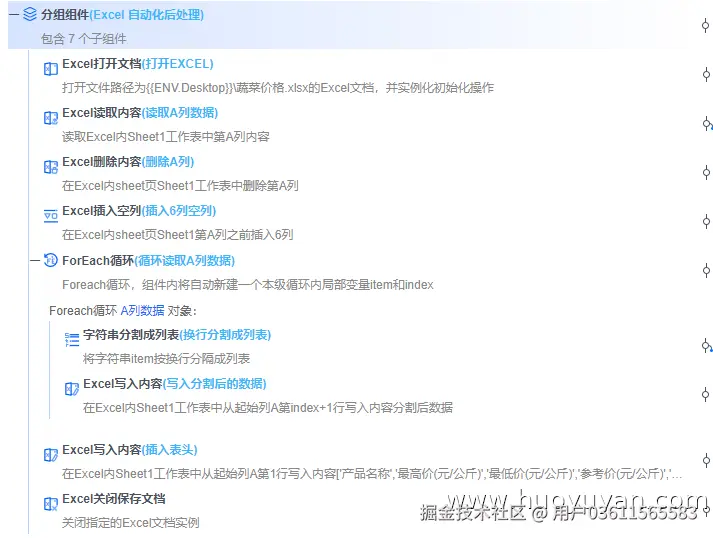Click the ForEach循环 loop icon

pyautogui.click(x=50, y=260)
